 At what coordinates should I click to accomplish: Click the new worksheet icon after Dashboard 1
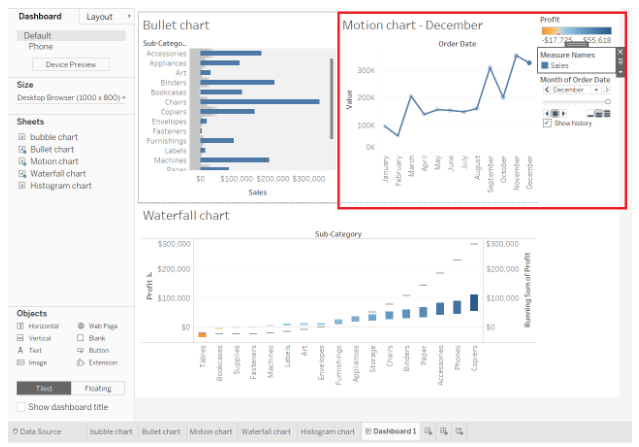coord(428,431)
